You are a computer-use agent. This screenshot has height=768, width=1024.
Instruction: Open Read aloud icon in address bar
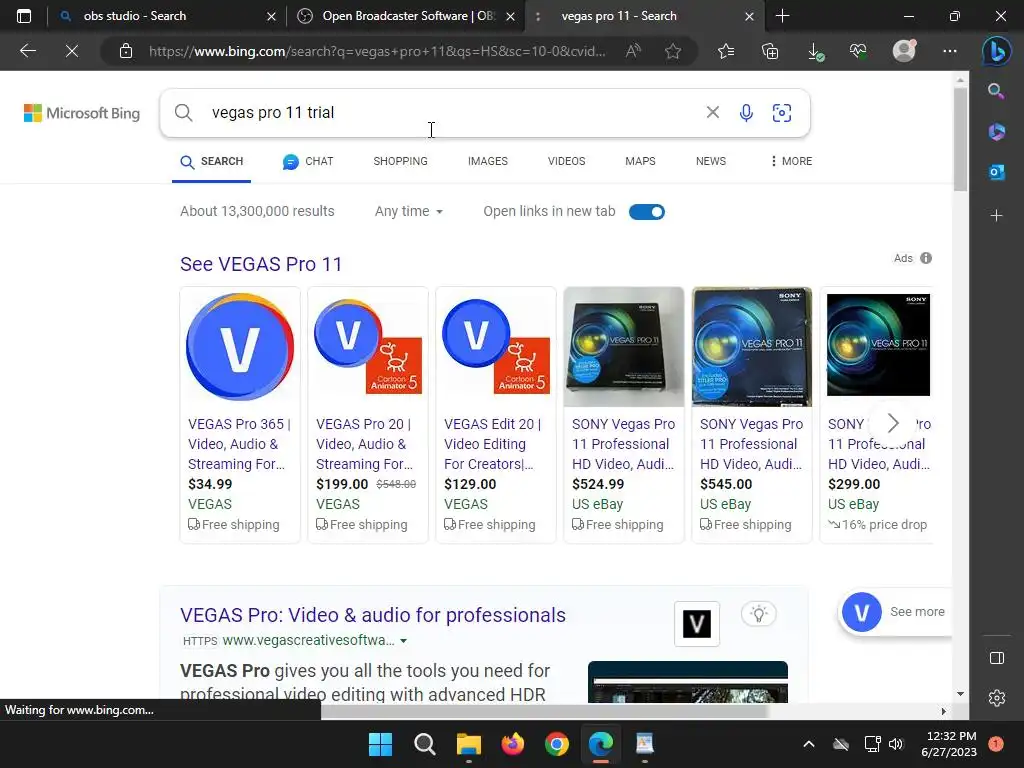[x=633, y=51]
